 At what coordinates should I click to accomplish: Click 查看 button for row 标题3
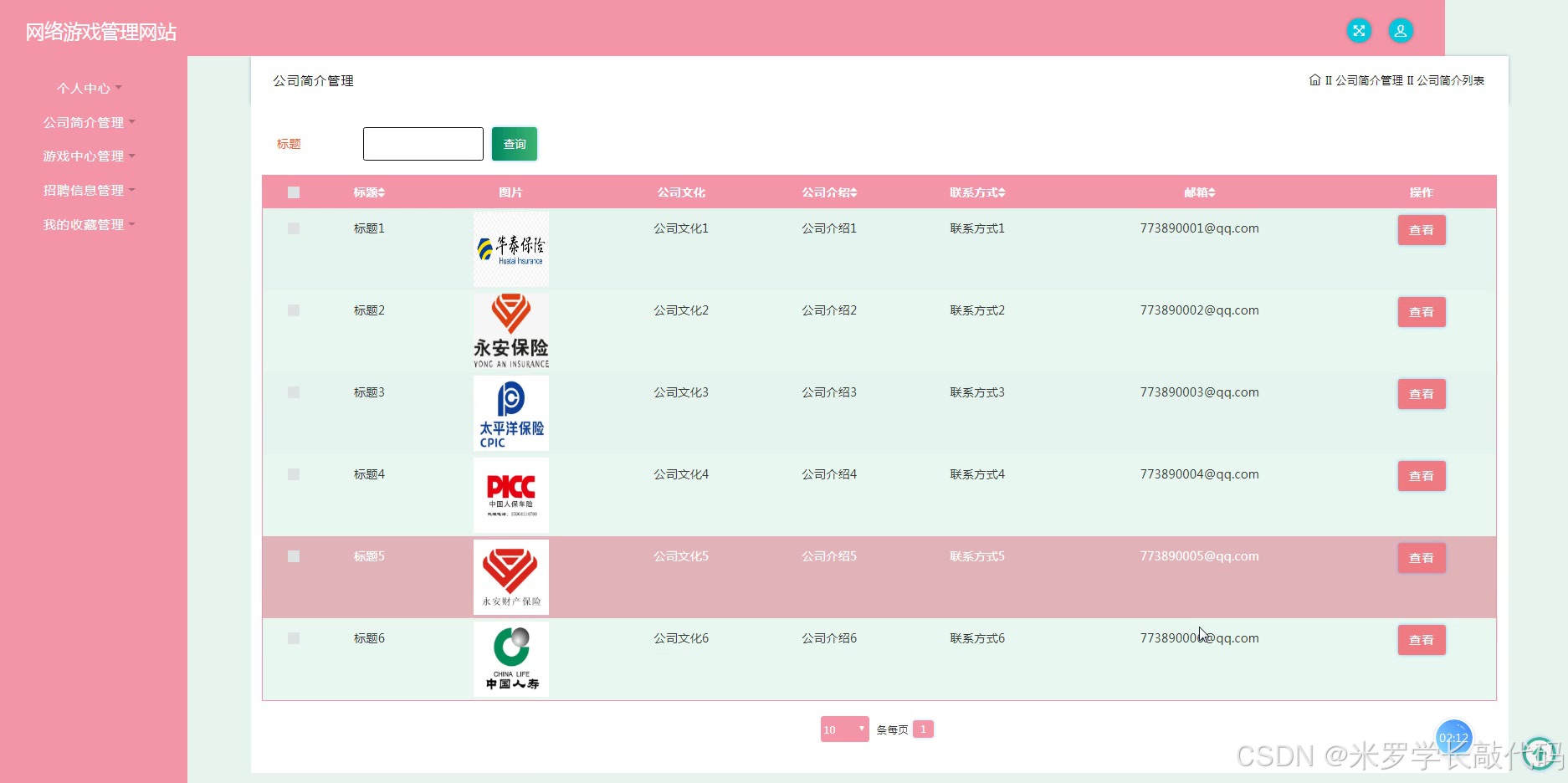point(1422,394)
